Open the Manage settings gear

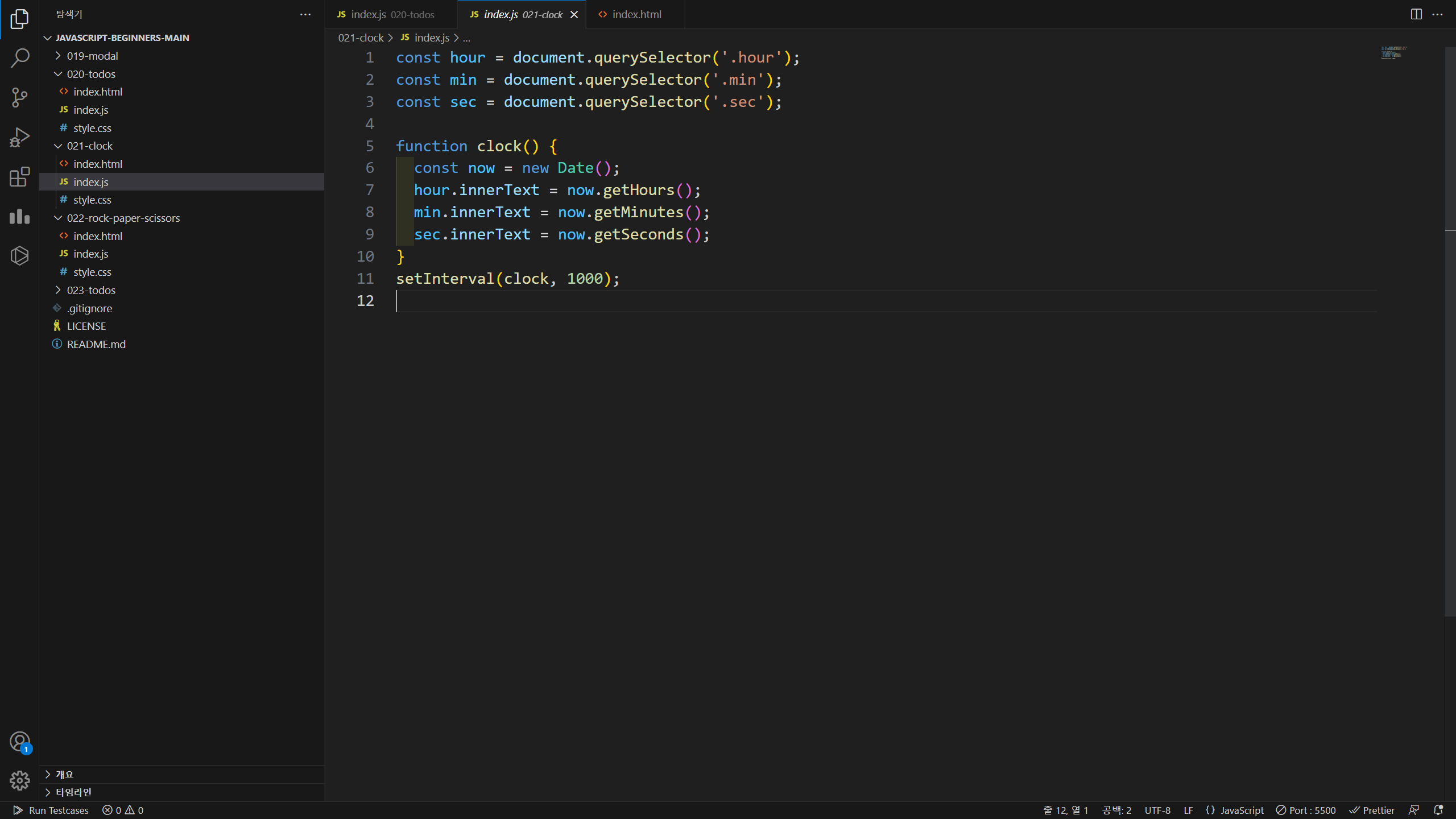point(19,780)
